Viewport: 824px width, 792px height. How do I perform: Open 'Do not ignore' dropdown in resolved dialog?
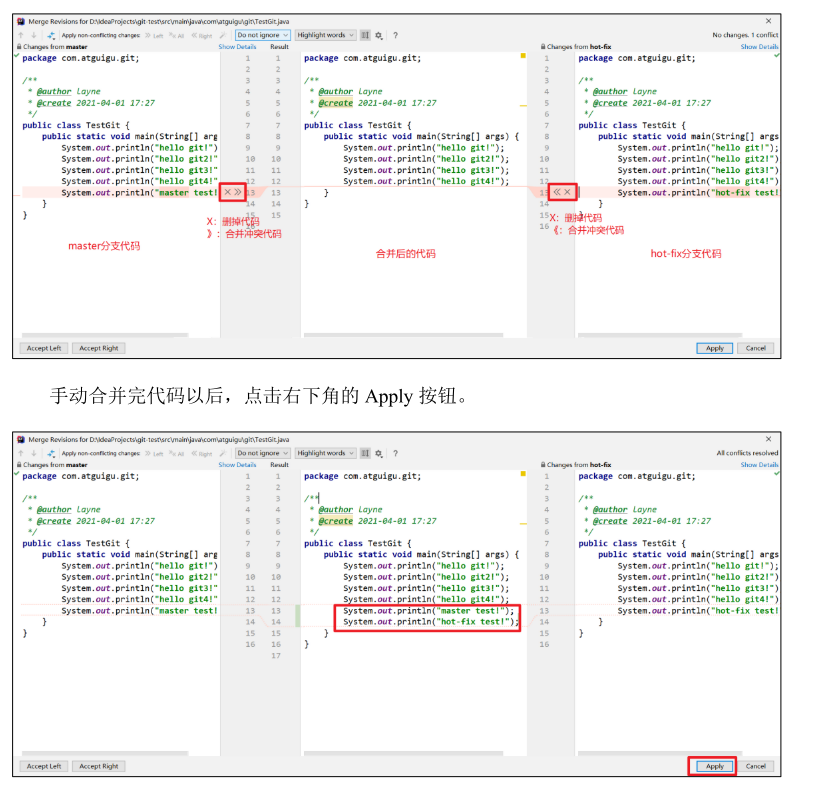tap(263, 453)
